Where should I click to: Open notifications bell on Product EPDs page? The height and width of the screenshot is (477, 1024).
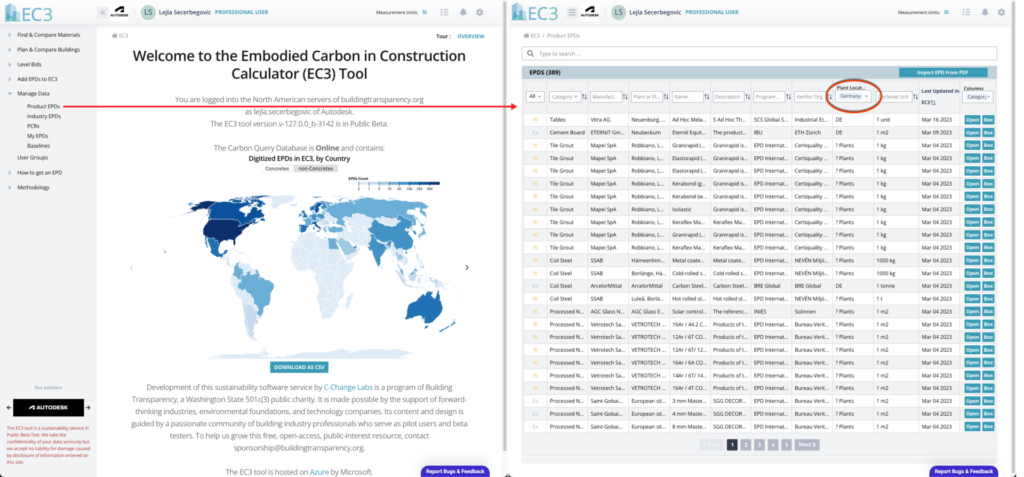tap(985, 12)
